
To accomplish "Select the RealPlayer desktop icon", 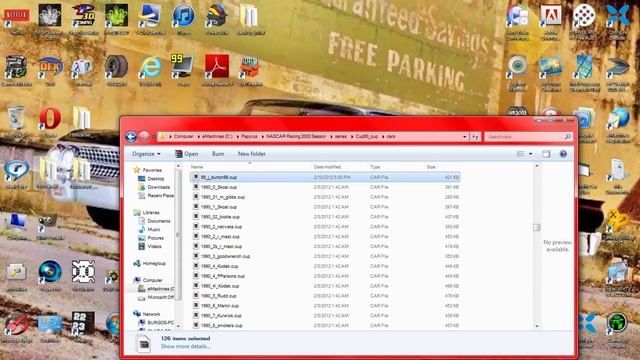I will click(16, 173).
